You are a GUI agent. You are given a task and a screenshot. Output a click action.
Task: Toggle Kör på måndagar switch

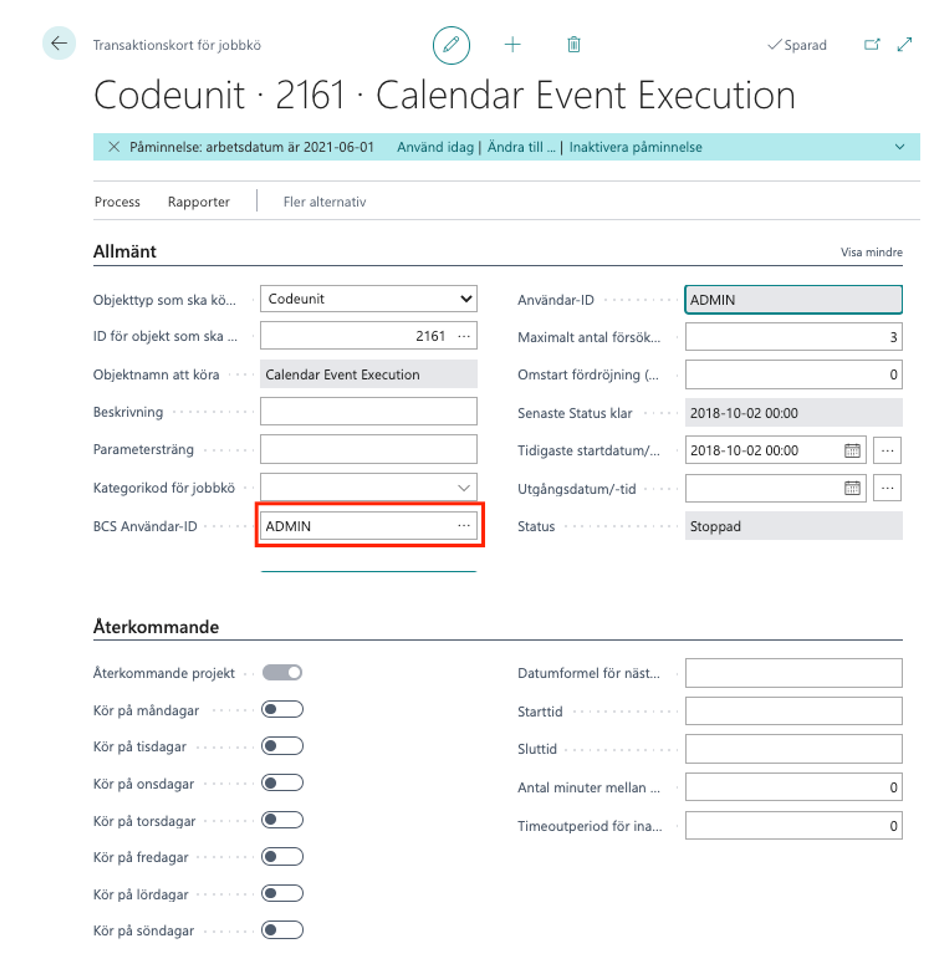coord(282,710)
